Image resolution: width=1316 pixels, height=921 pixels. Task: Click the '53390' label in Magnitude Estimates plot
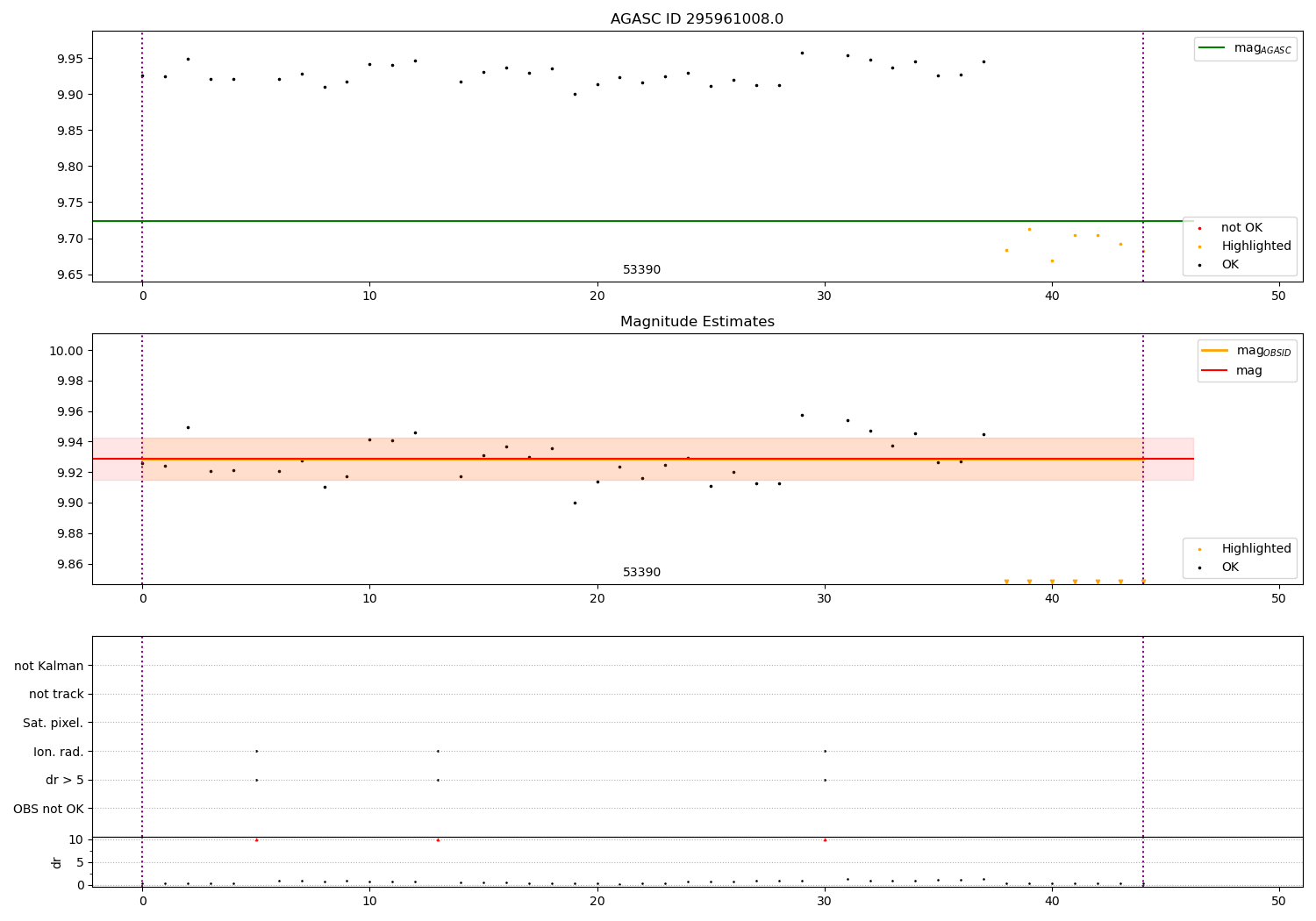point(641,573)
